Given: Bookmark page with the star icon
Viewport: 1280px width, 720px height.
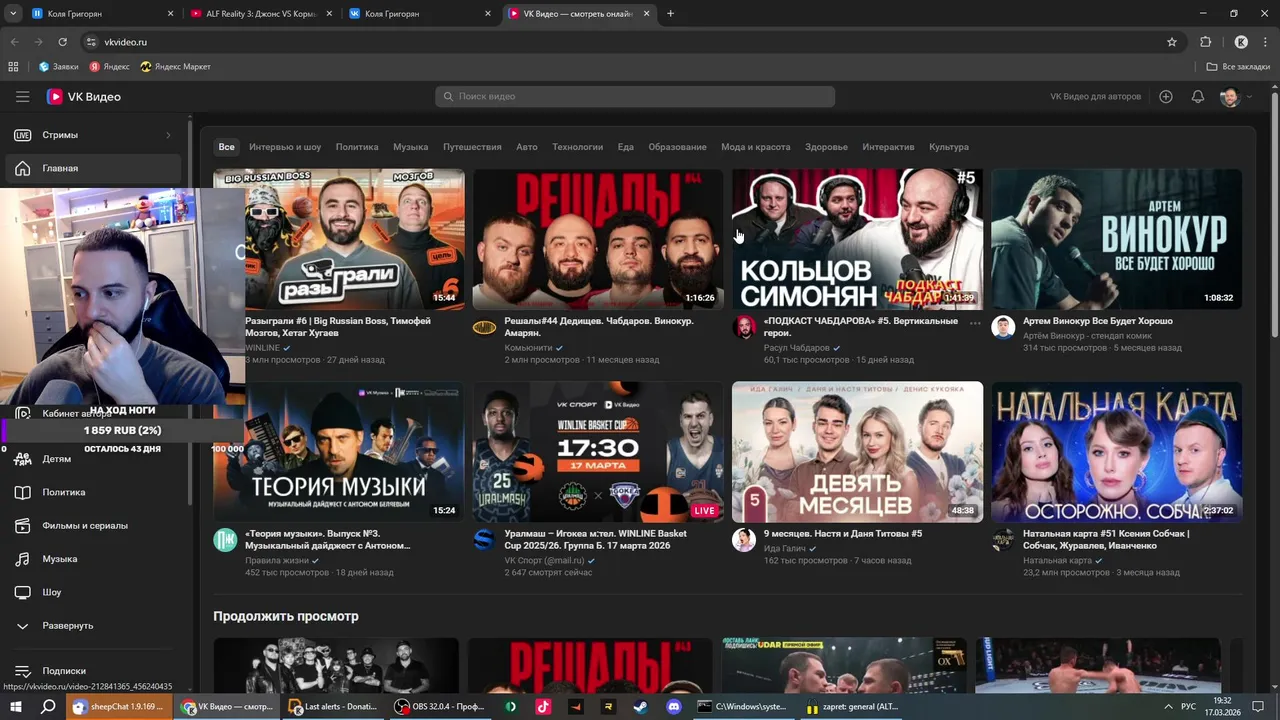Looking at the screenshot, I should pyautogui.click(x=1172, y=42).
